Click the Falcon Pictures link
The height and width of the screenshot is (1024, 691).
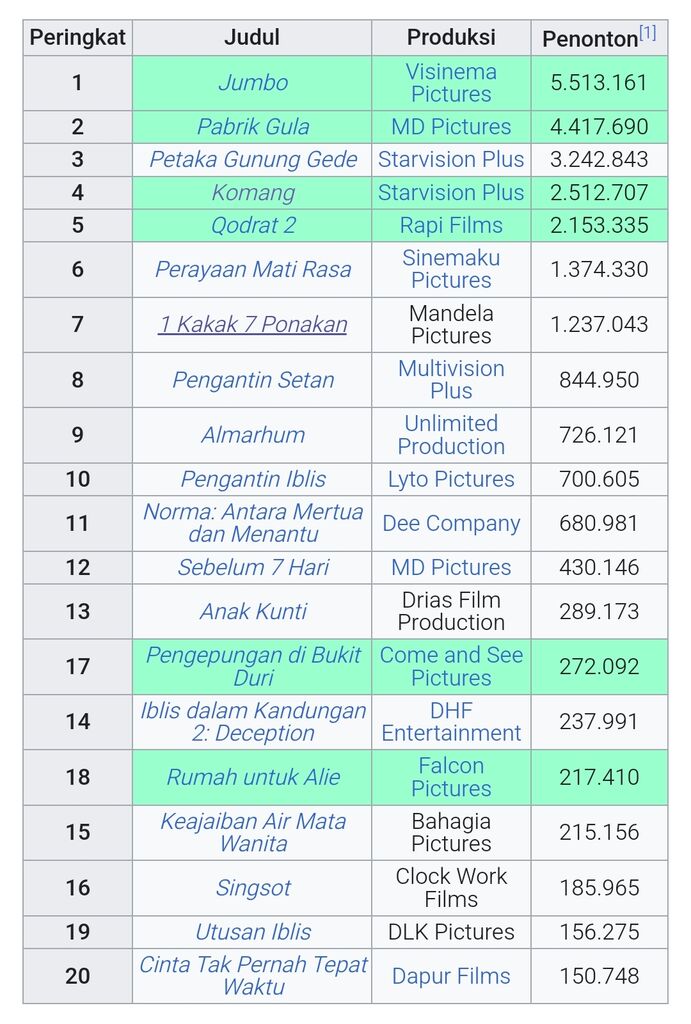[x=451, y=776]
